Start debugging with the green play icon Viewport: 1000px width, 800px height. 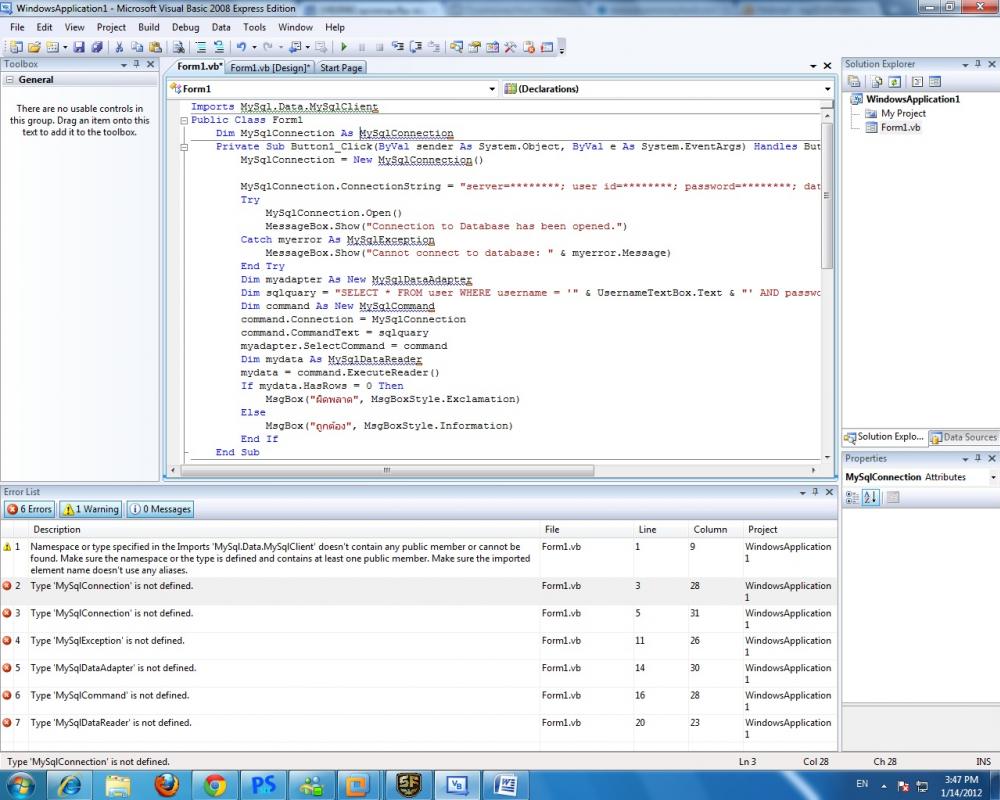click(344, 47)
